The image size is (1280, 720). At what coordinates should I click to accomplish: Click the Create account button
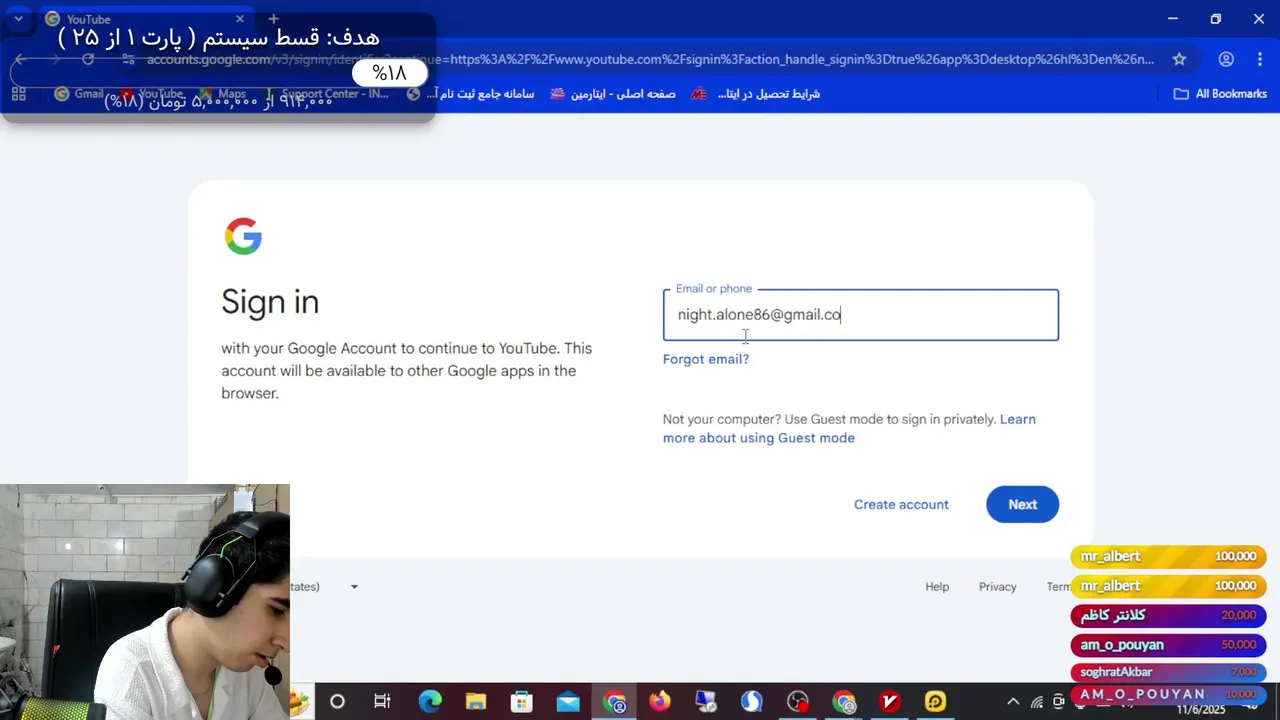[x=901, y=504]
